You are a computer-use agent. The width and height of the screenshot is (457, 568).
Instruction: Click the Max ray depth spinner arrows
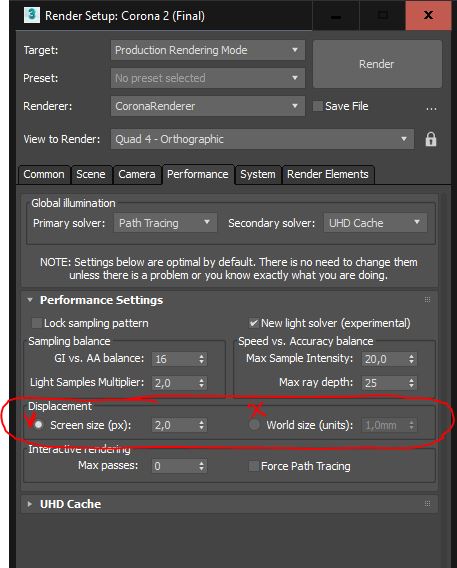tap(411, 383)
